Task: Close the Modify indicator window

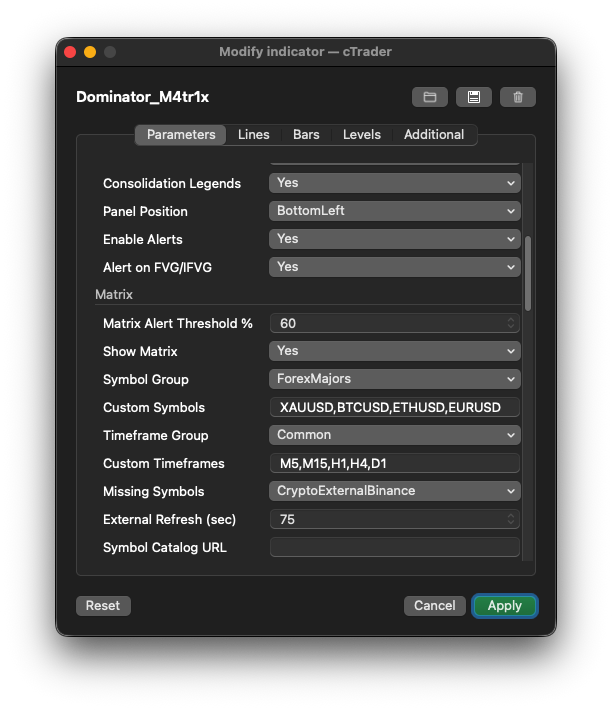Action: tap(70, 52)
